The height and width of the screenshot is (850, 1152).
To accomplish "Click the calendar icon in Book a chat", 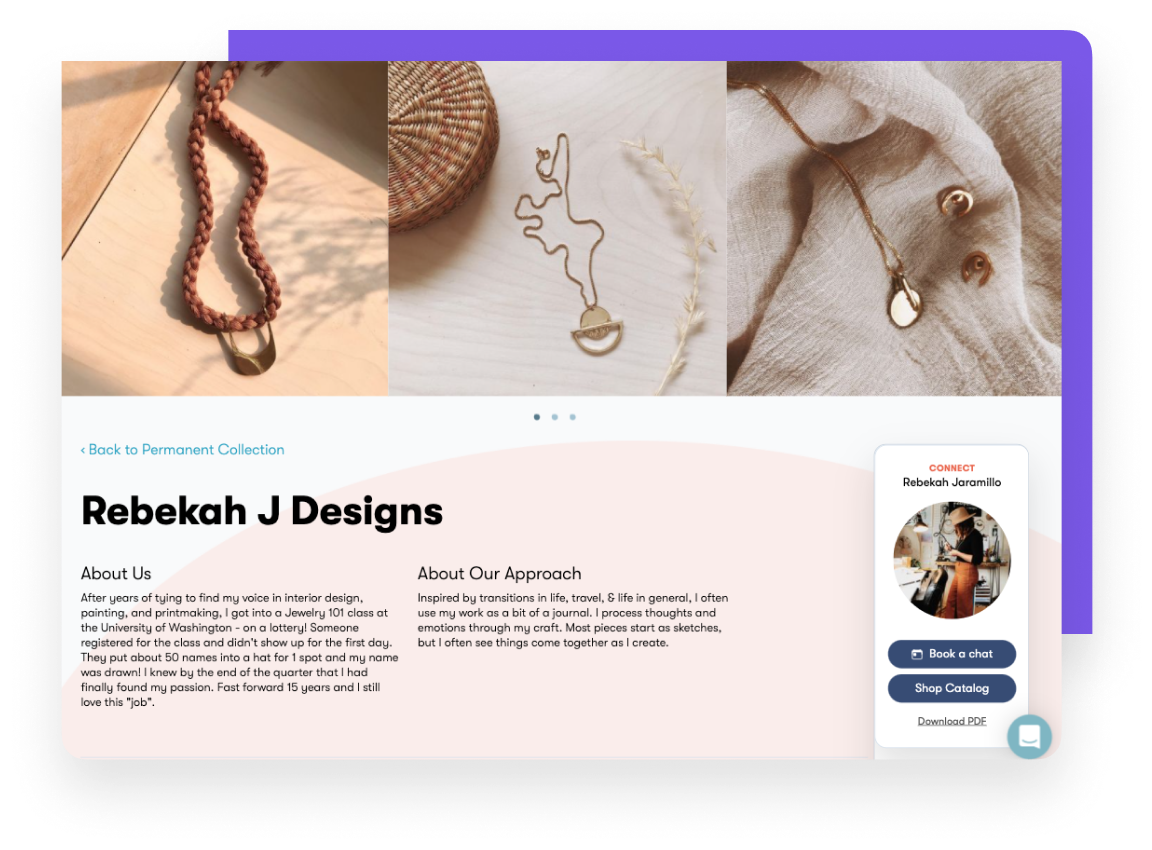I will click(917, 654).
